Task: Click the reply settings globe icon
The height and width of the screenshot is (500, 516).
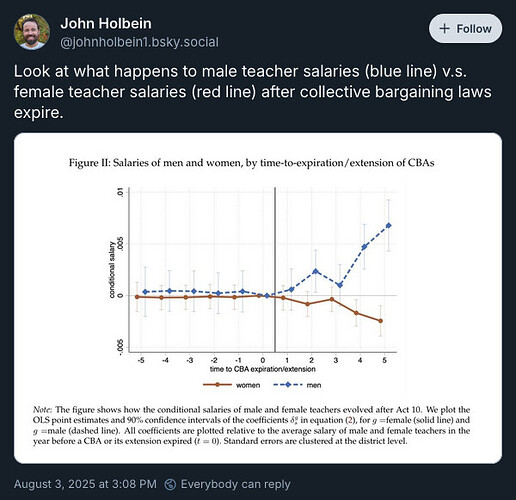Action: coord(170,484)
